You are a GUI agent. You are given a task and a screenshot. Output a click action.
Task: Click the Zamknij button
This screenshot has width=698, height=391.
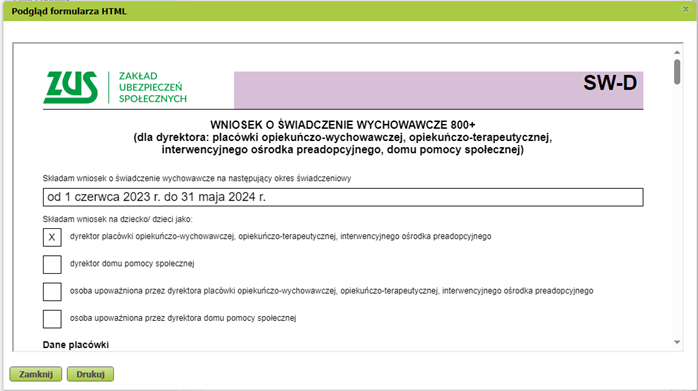pyautogui.click(x=36, y=374)
